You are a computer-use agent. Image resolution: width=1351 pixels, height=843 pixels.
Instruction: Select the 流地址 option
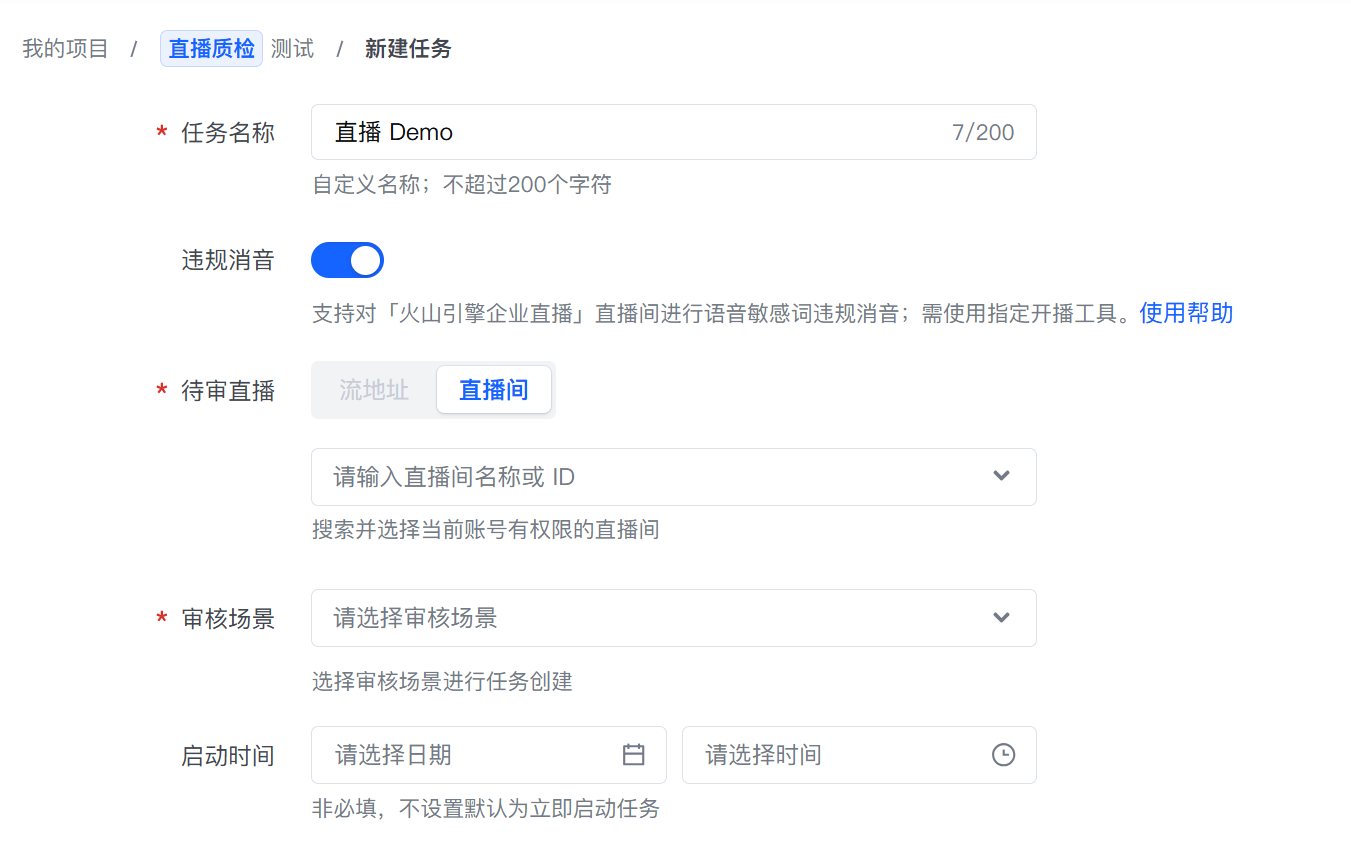[374, 390]
